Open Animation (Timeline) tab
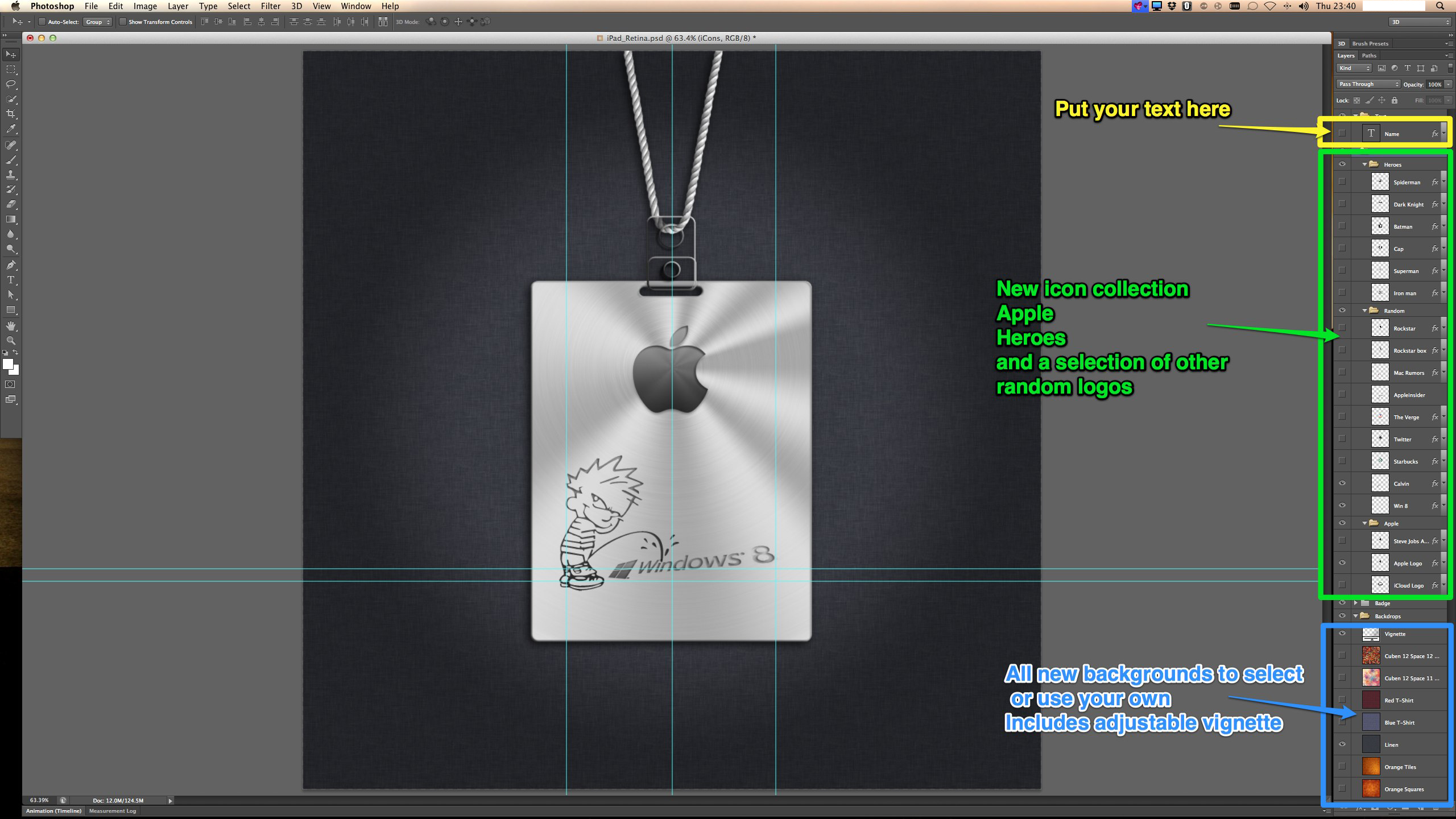The height and width of the screenshot is (819, 1456). tap(53, 811)
